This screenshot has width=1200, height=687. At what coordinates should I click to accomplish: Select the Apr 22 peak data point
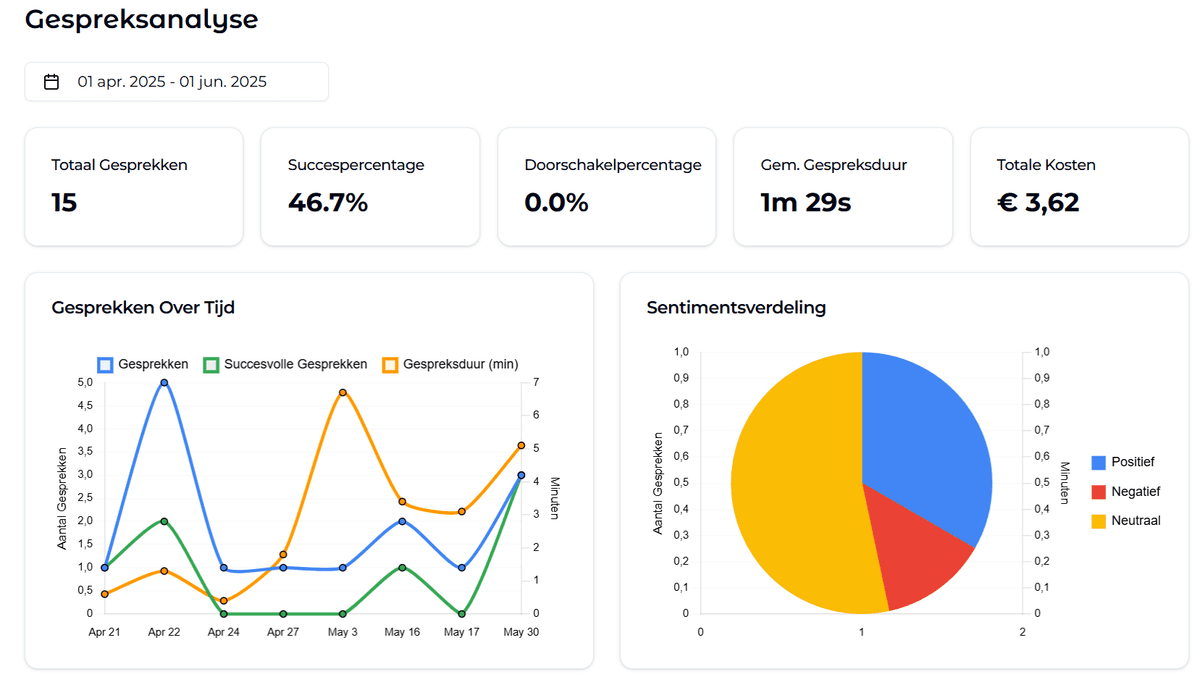point(164,382)
